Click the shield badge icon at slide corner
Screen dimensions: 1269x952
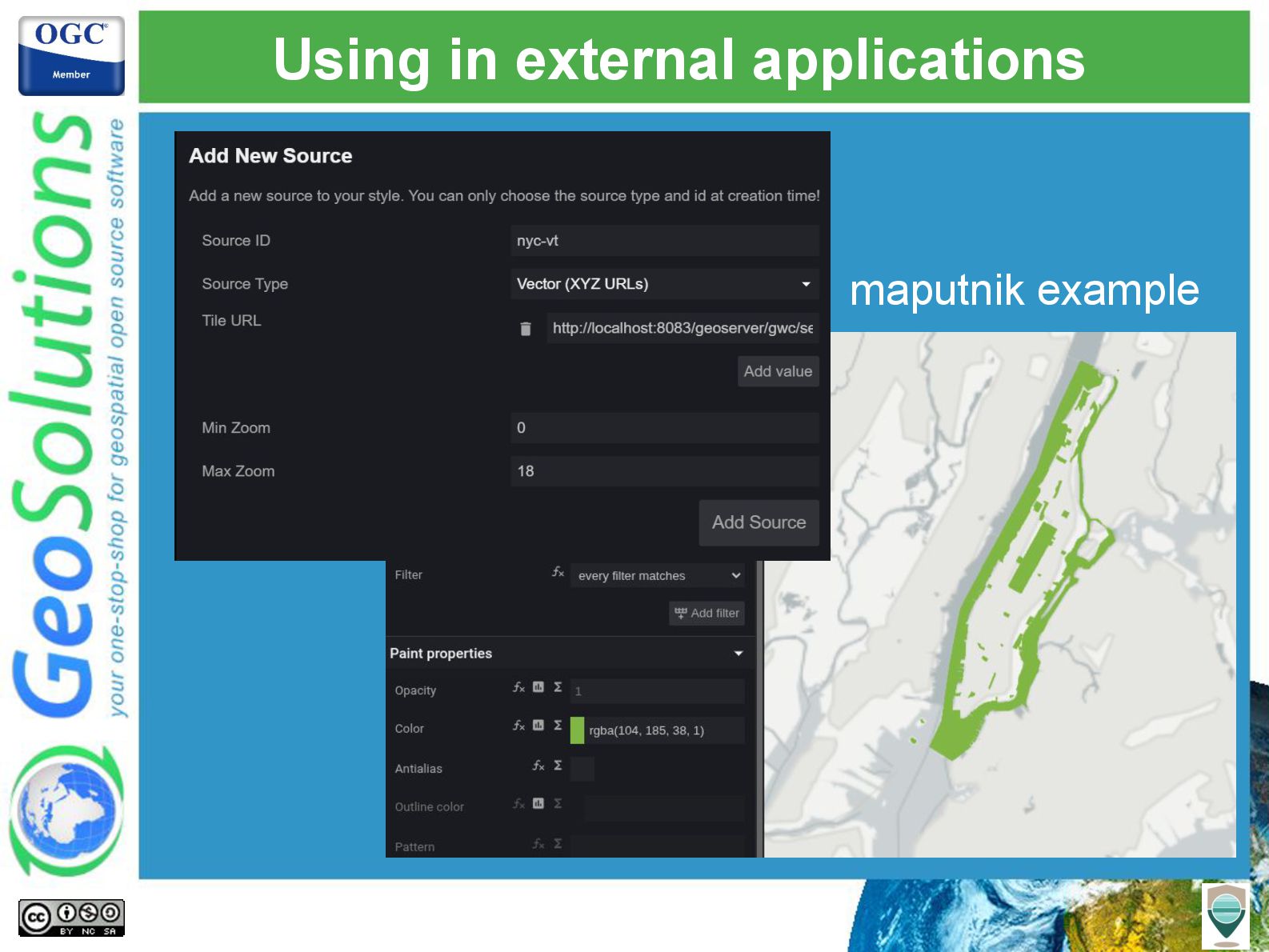pyautogui.click(x=1226, y=916)
